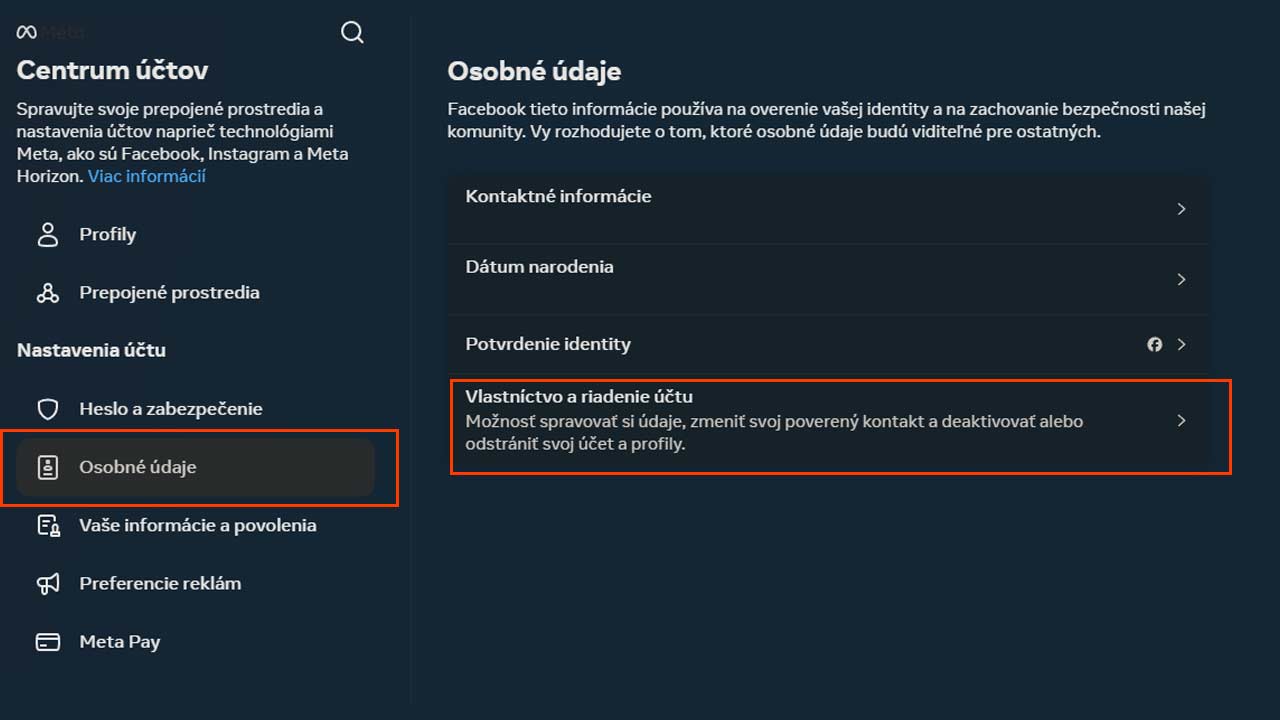Click the Meta logo icon
1280x720 pixels.
[x=27, y=32]
